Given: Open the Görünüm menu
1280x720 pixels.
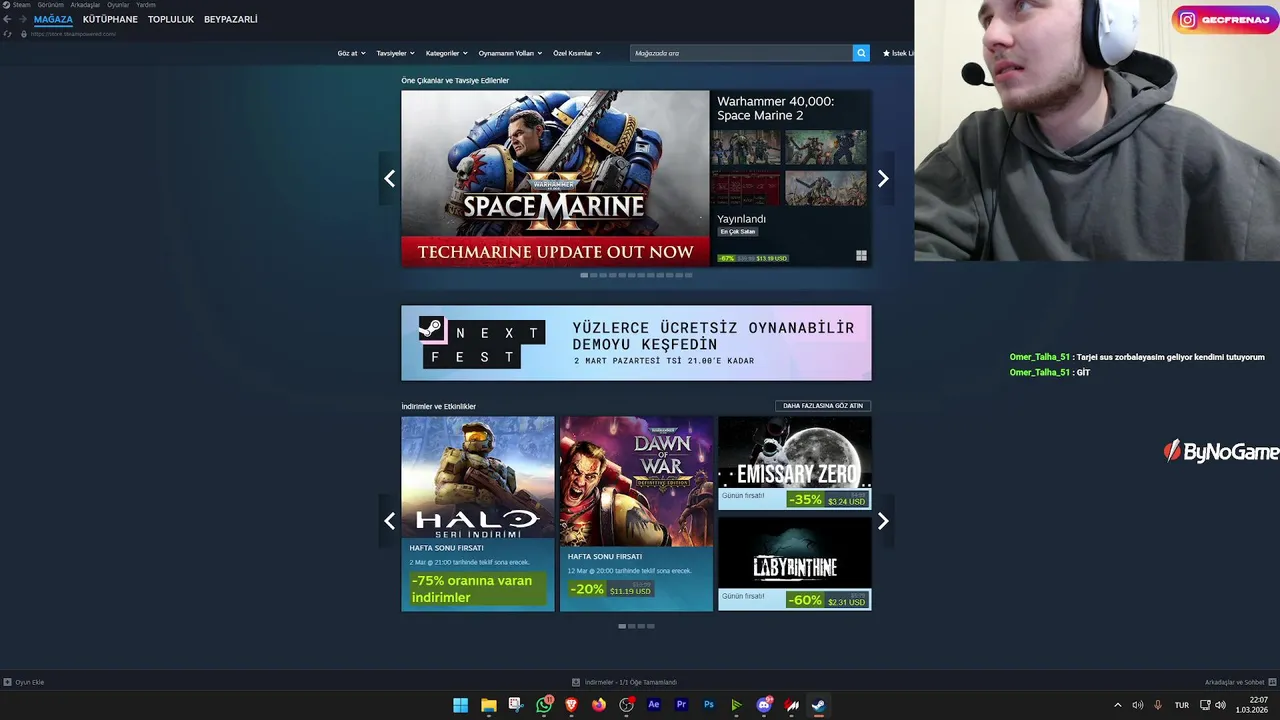Looking at the screenshot, I should pyautogui.click(x=51, y=5).
